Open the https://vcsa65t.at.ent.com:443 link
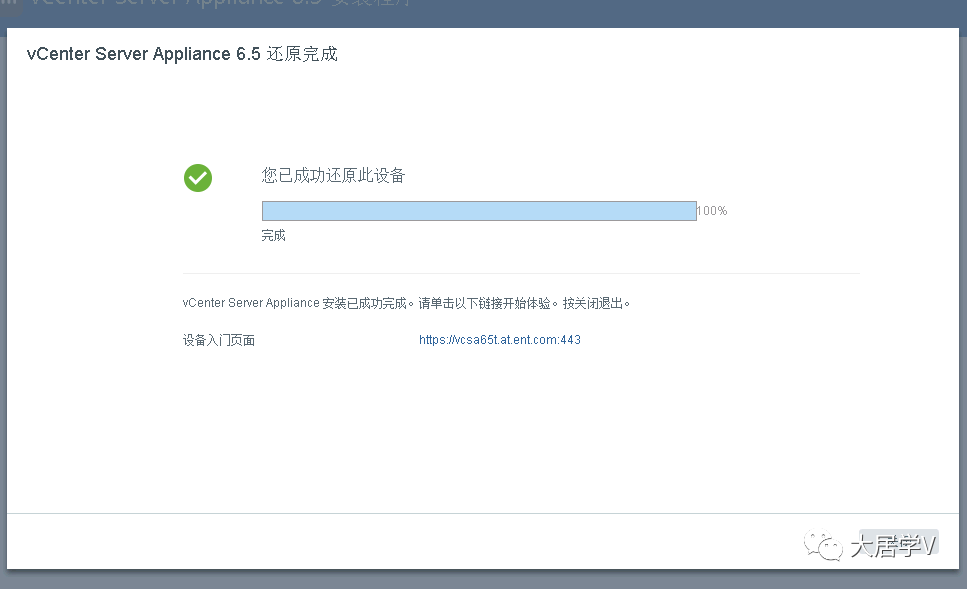Image resolution: width=967 pixels, height=589 pixels. pos(500,340)
